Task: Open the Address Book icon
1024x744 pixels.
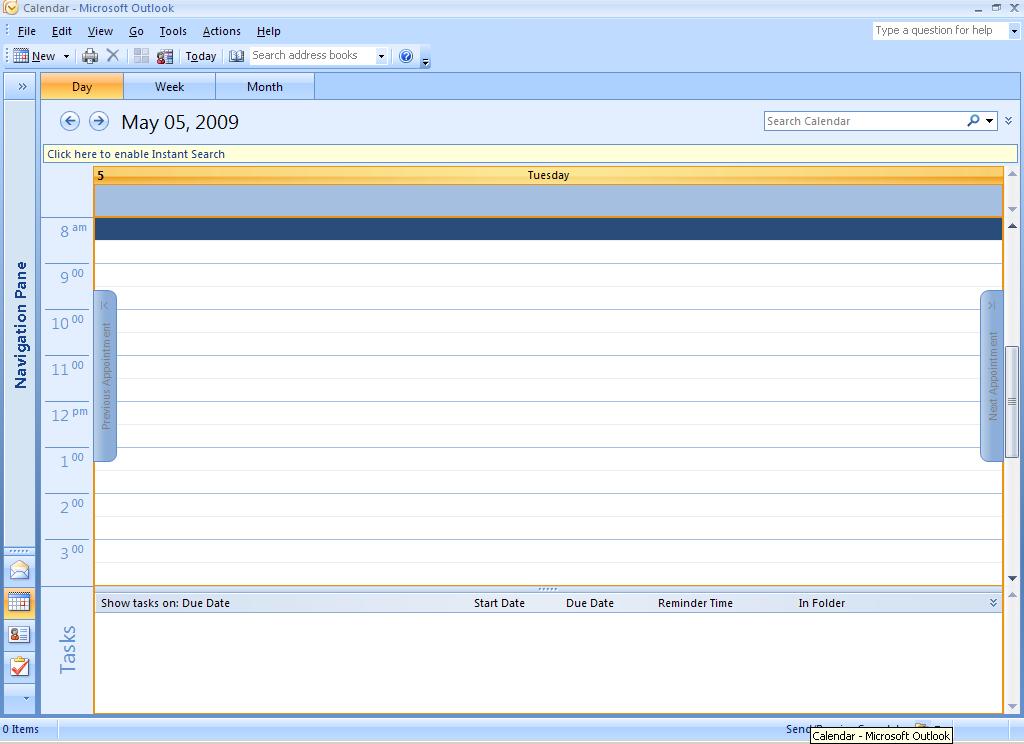Action: (x=236, y=56)
